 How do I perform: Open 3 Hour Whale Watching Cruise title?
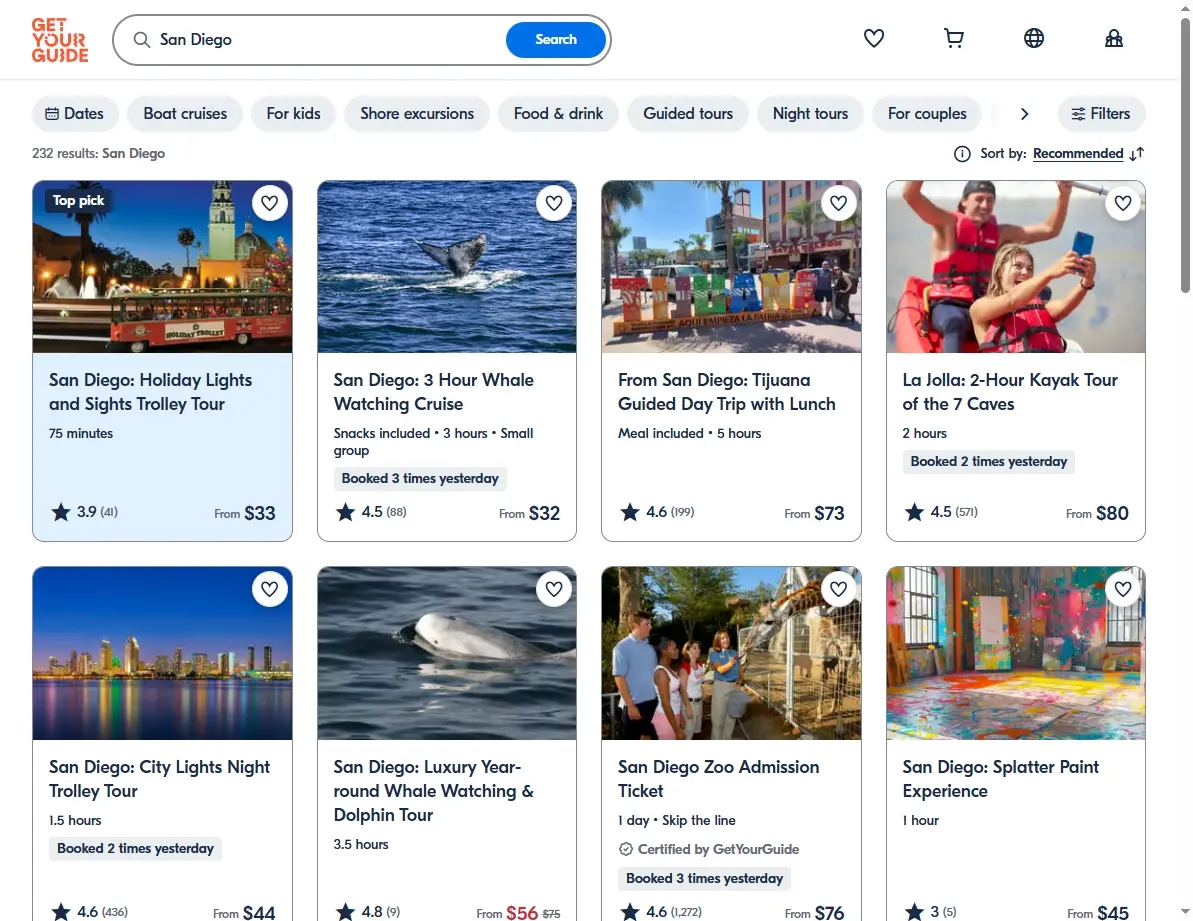pos(434,392)
